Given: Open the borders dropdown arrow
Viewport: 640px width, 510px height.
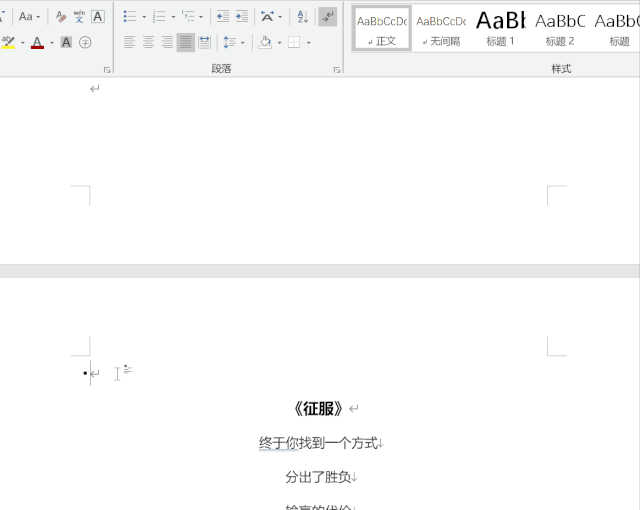Looking at the screenshot, I should (308, 42).
